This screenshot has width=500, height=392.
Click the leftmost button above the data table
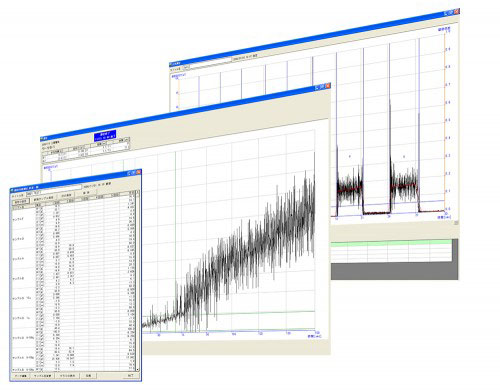click(x=21, y=202)
